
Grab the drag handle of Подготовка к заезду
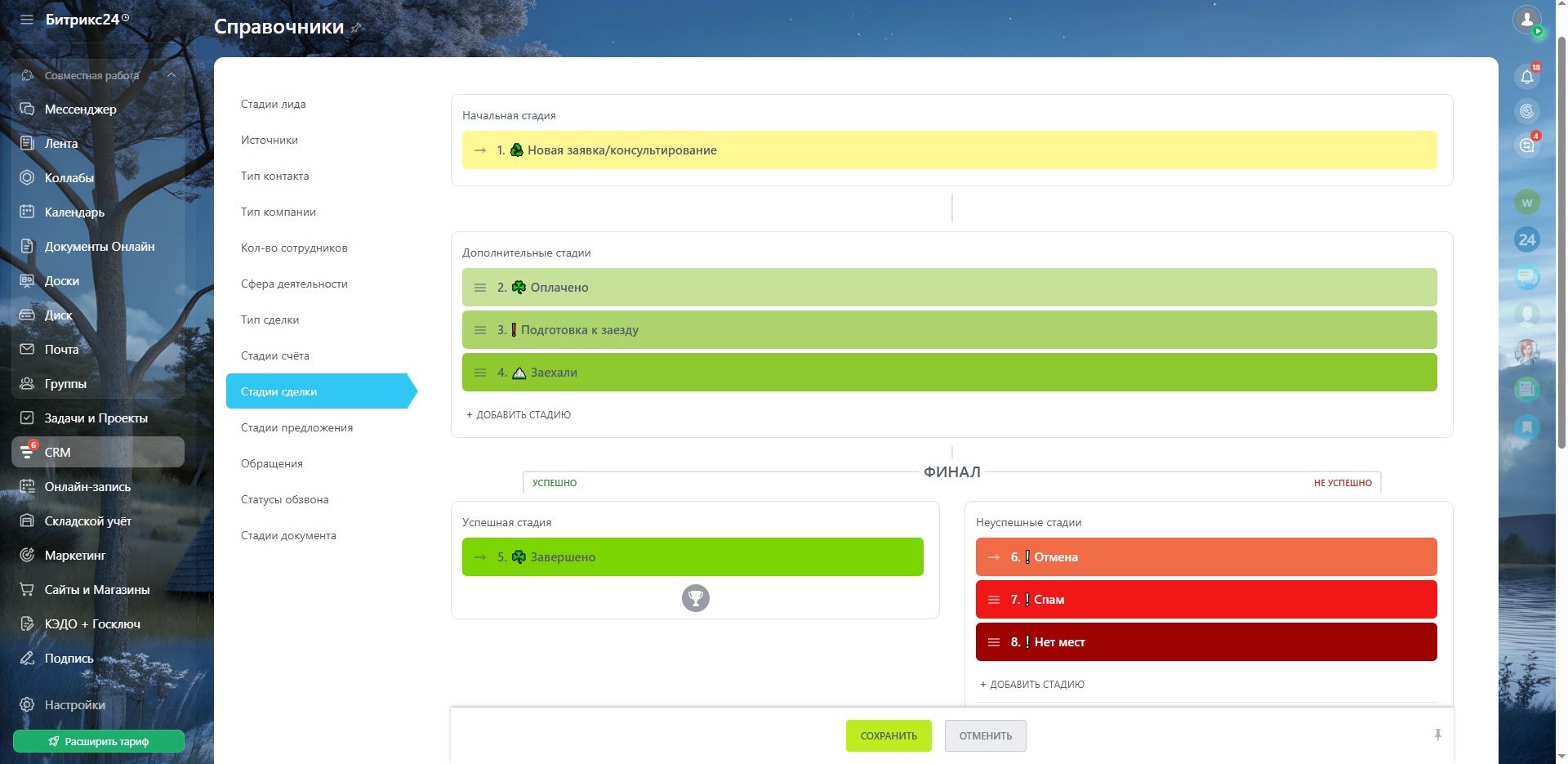[480, 330]
